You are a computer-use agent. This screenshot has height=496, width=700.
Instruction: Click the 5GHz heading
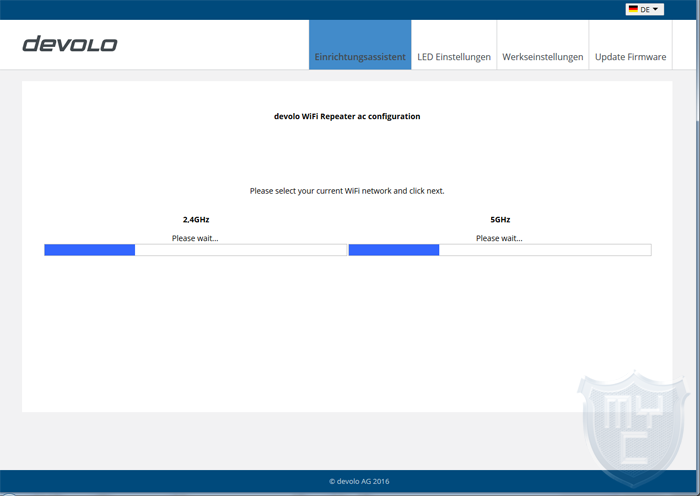click(x=500, y=220)
